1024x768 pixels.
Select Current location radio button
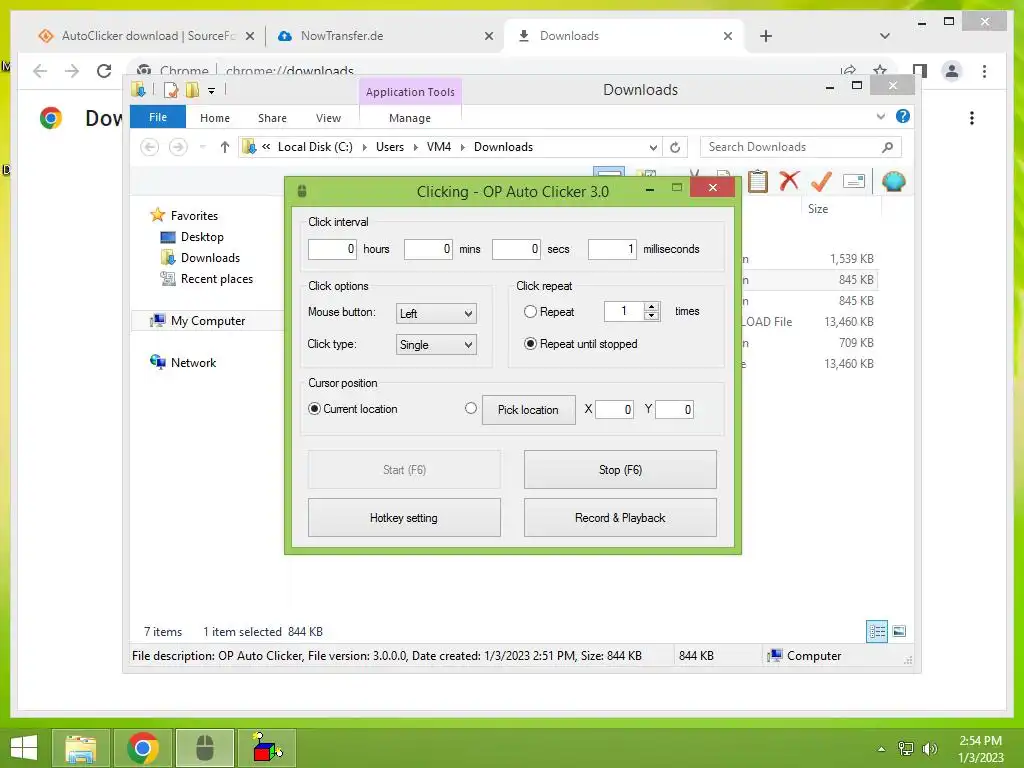[314, 408]
